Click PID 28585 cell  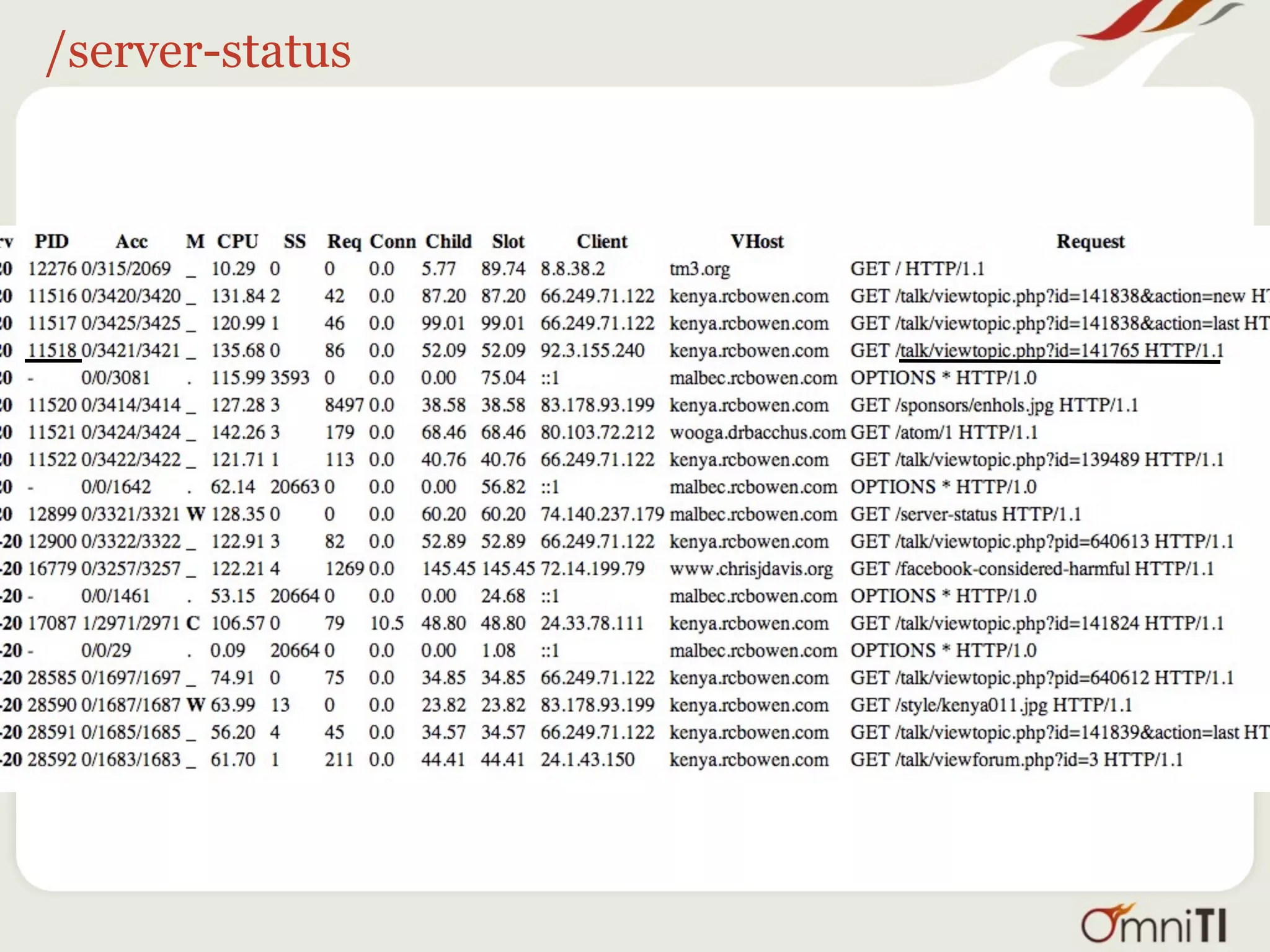tap(52, 677)
